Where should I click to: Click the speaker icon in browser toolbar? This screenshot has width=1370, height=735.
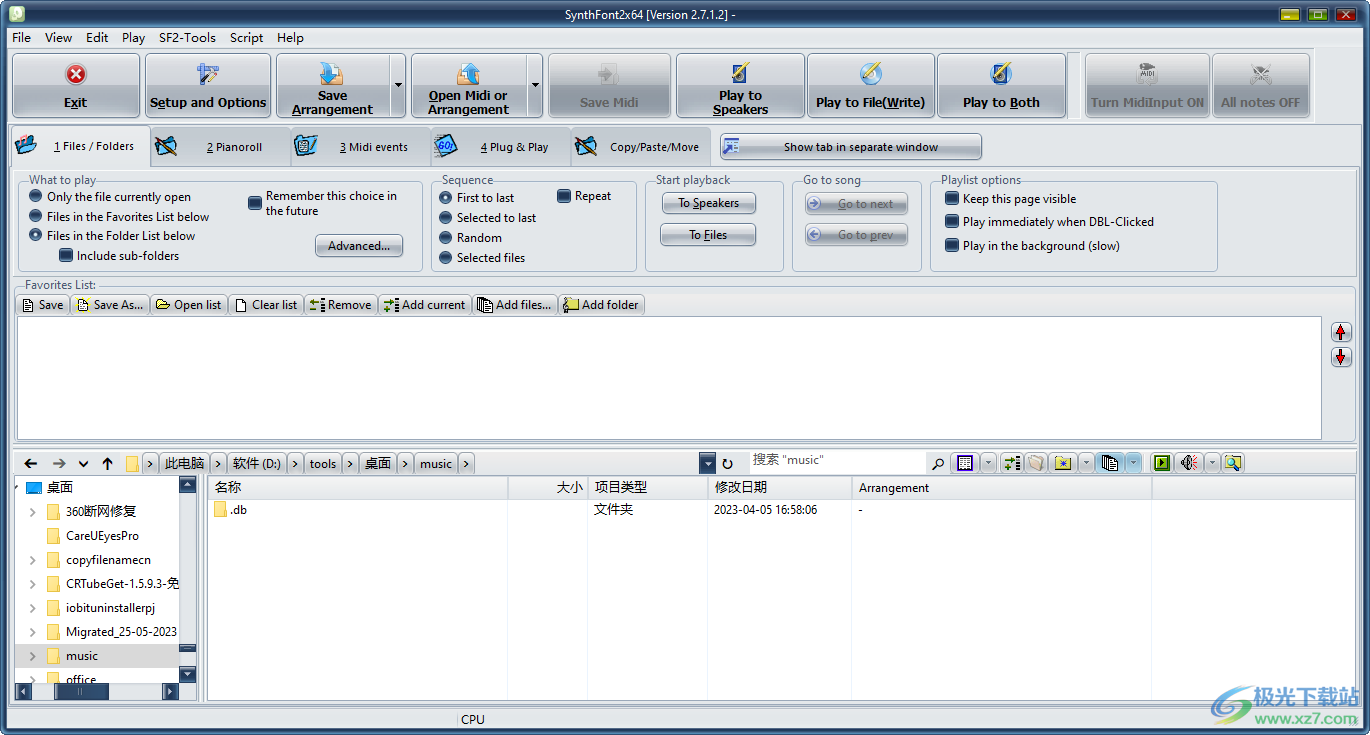[1189, 463]
